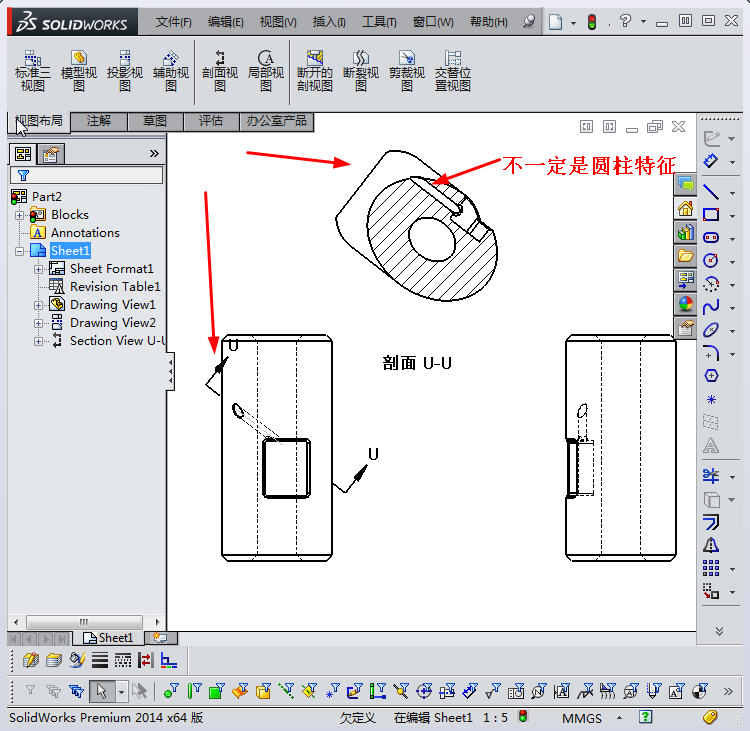
Task: Expand the Drawing View1 node
Action: click(x=39, y=305)
